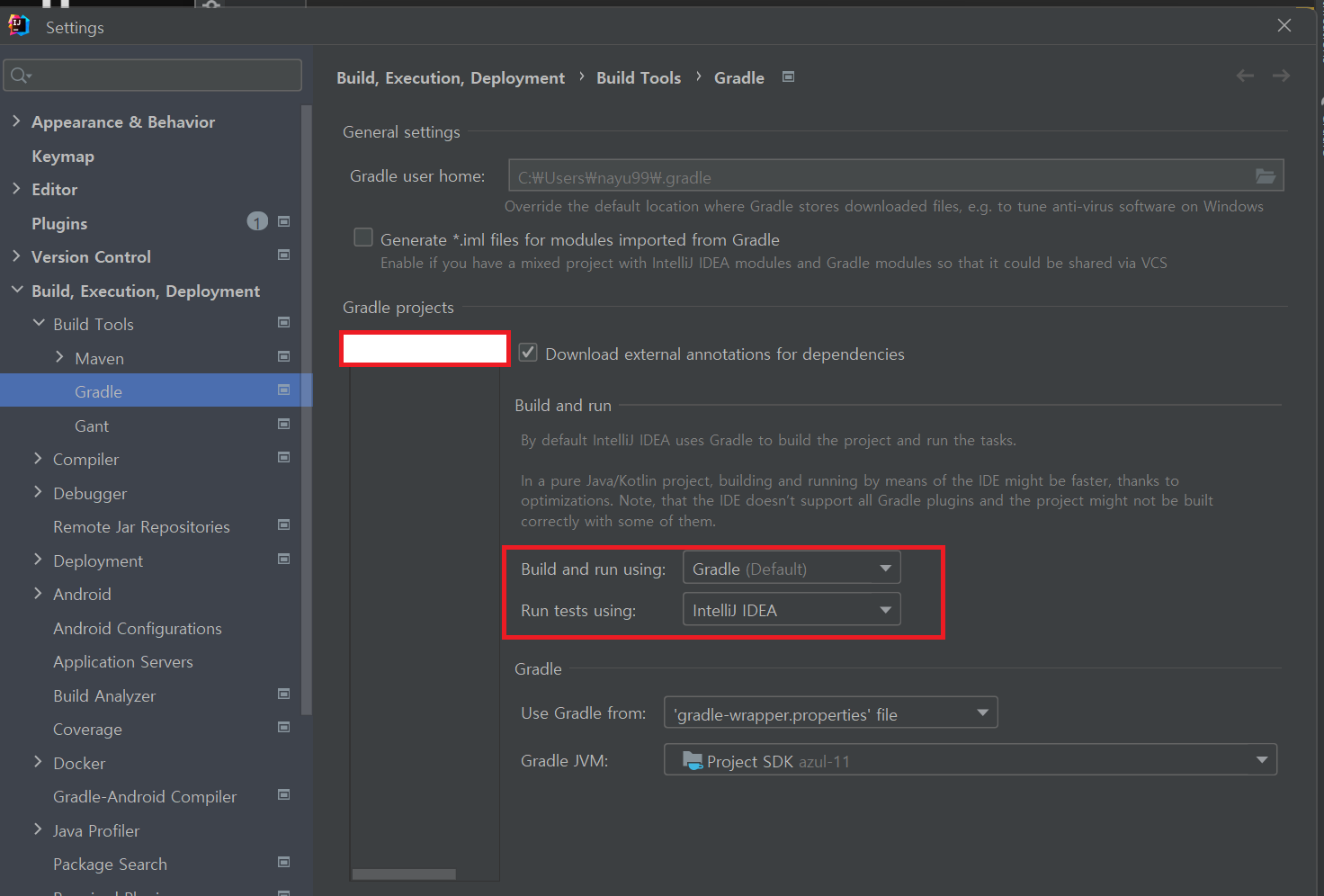Open the Keymap settings page
The height and width of the screenshot is (896, 1324).
click(x=63, y=156)
